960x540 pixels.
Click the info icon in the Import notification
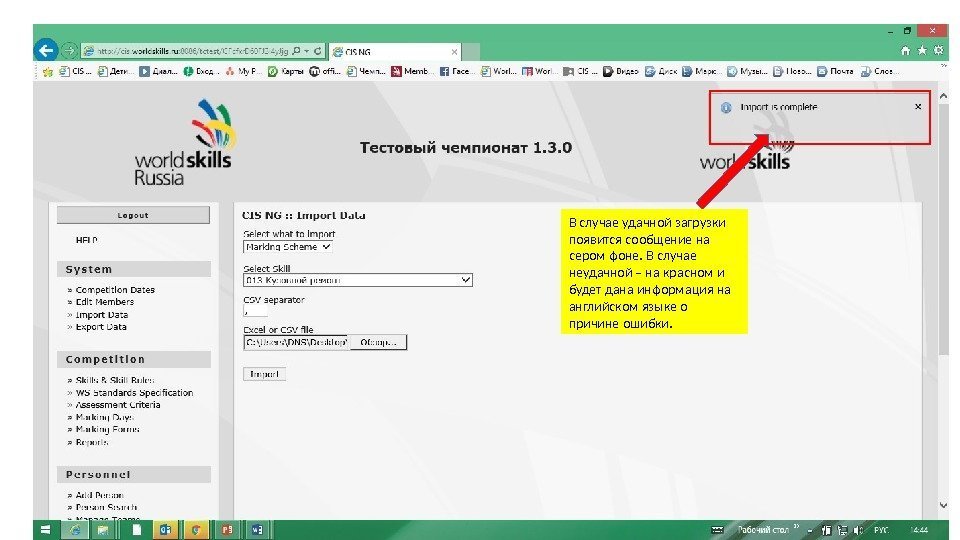pos(726,108)
